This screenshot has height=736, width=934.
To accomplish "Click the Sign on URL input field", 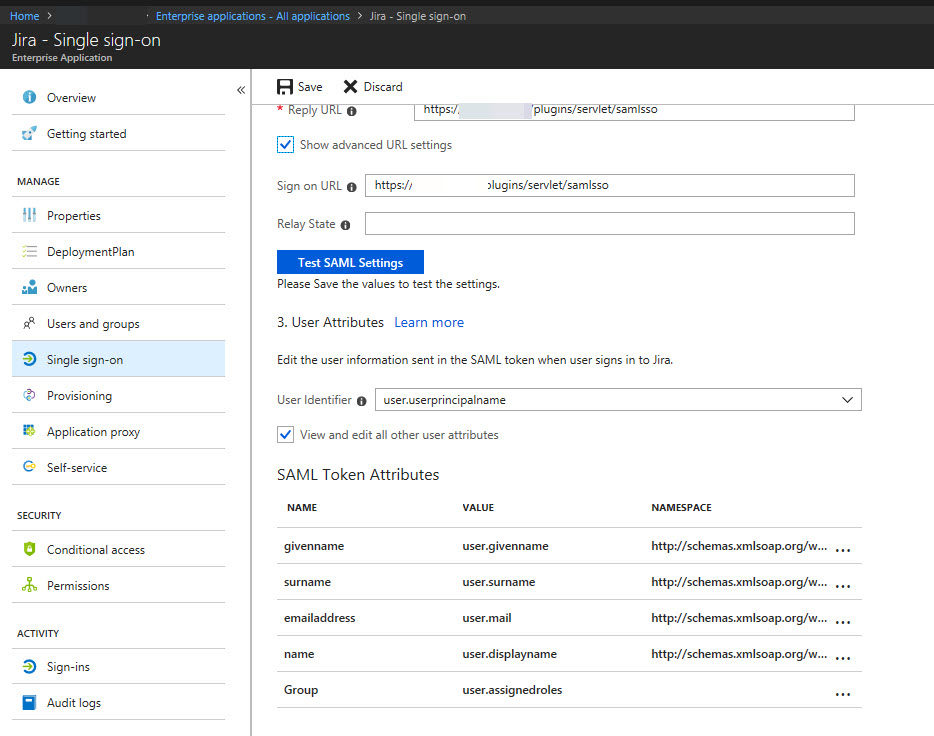I will coord(610,185).
